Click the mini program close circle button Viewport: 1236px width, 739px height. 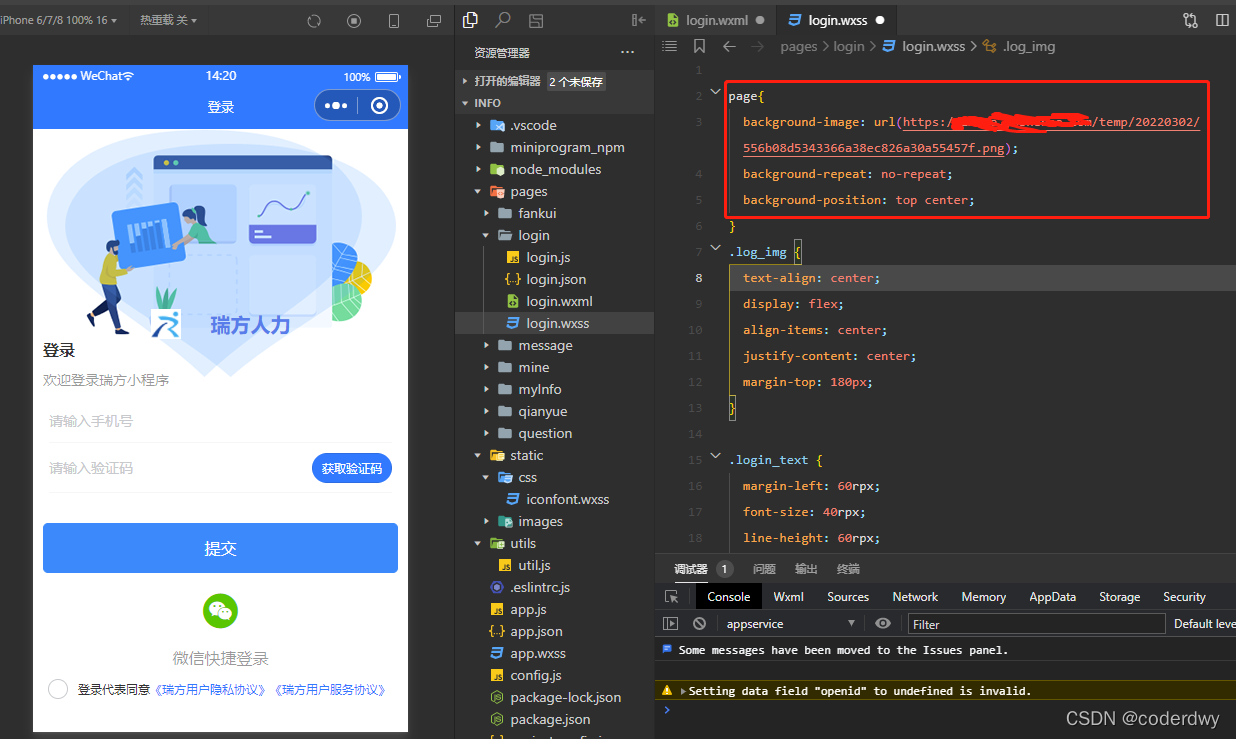379,106
